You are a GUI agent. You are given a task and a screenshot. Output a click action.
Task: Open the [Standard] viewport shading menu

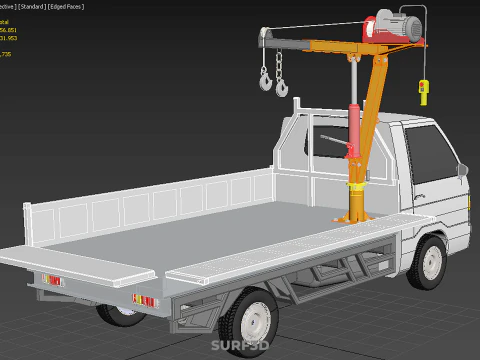(32, 7)
